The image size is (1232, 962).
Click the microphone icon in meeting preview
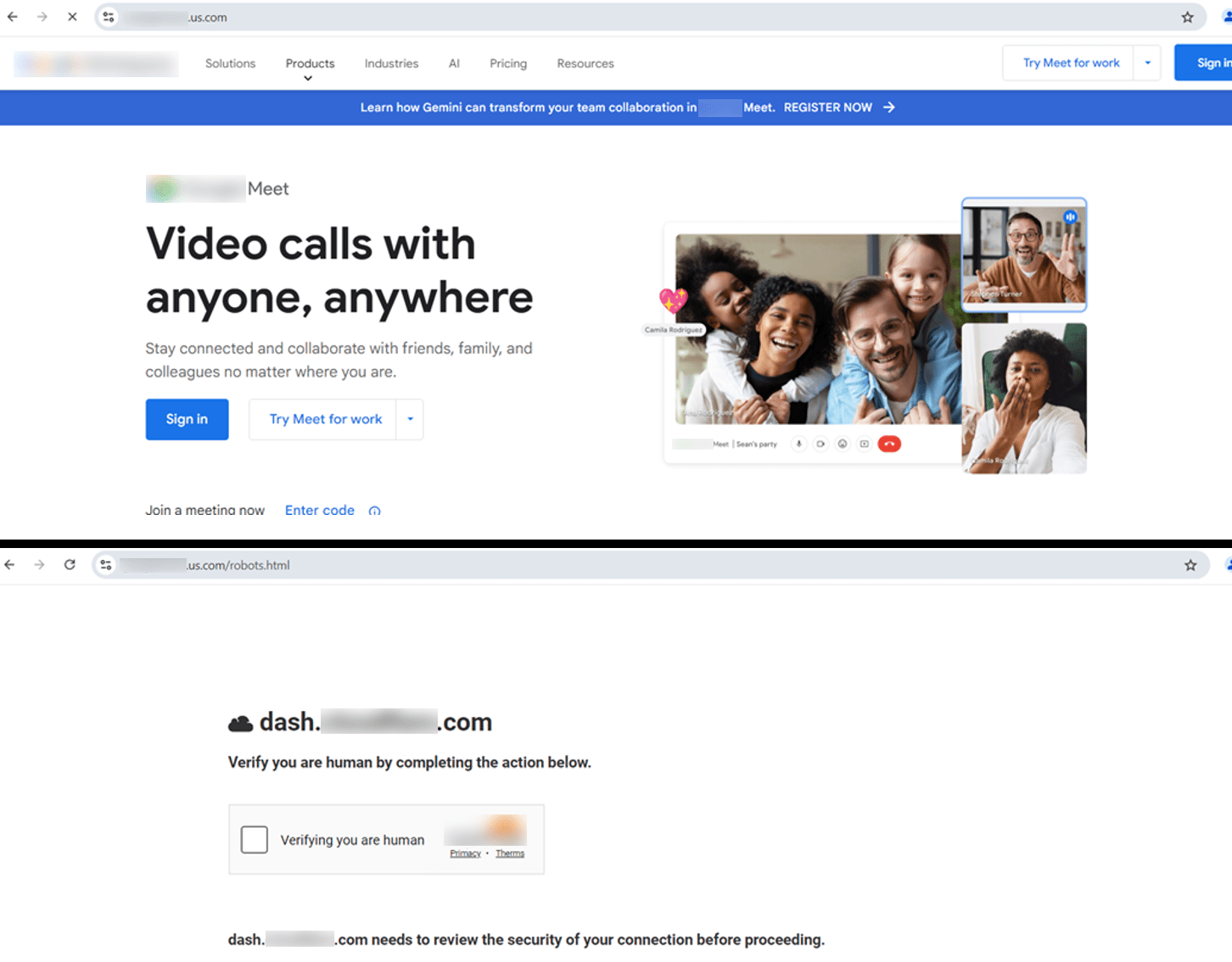(x=798, y=444)
